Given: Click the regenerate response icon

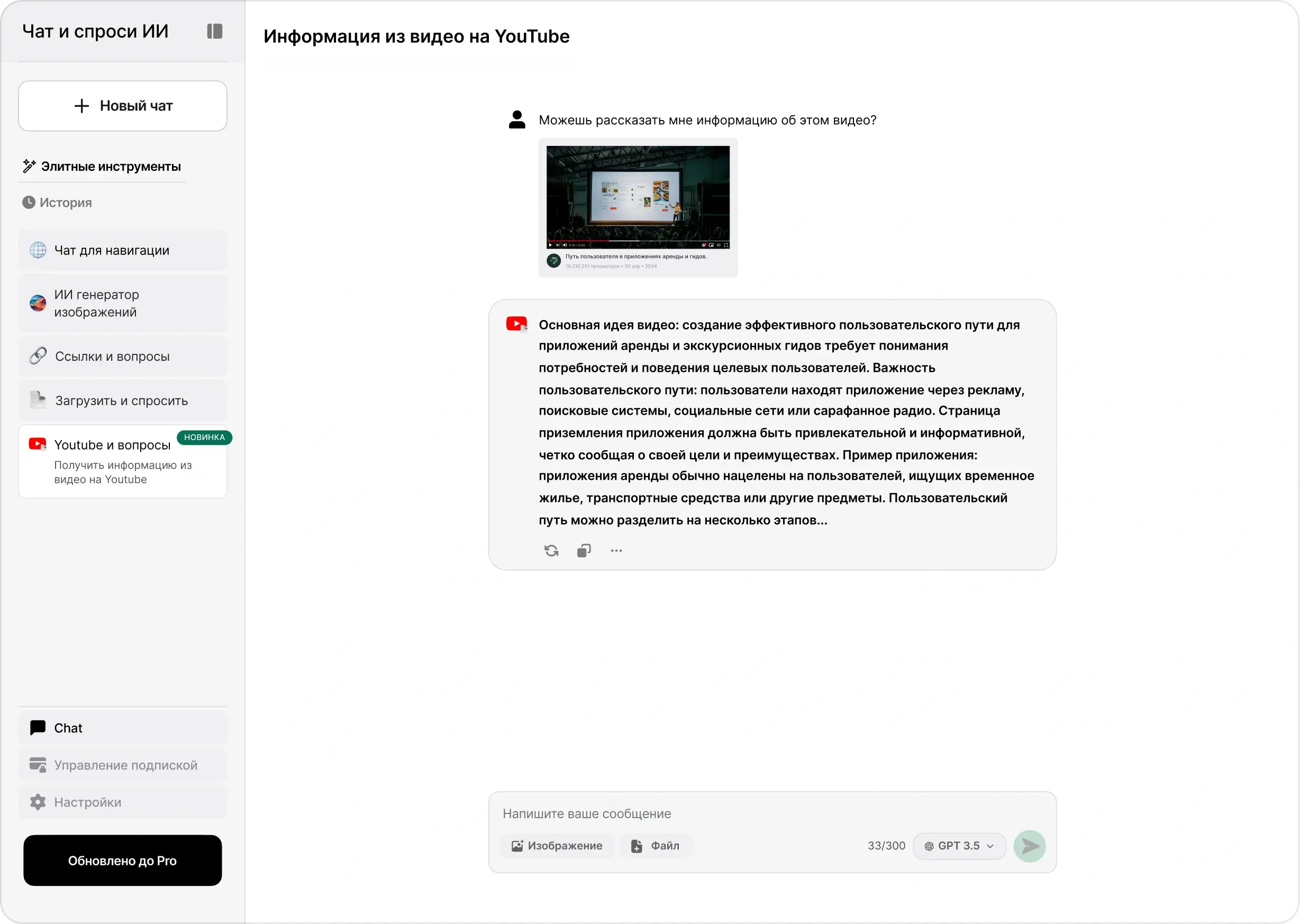Looking at the screenshot, I should pyautogui.click(x=551, y=551).
